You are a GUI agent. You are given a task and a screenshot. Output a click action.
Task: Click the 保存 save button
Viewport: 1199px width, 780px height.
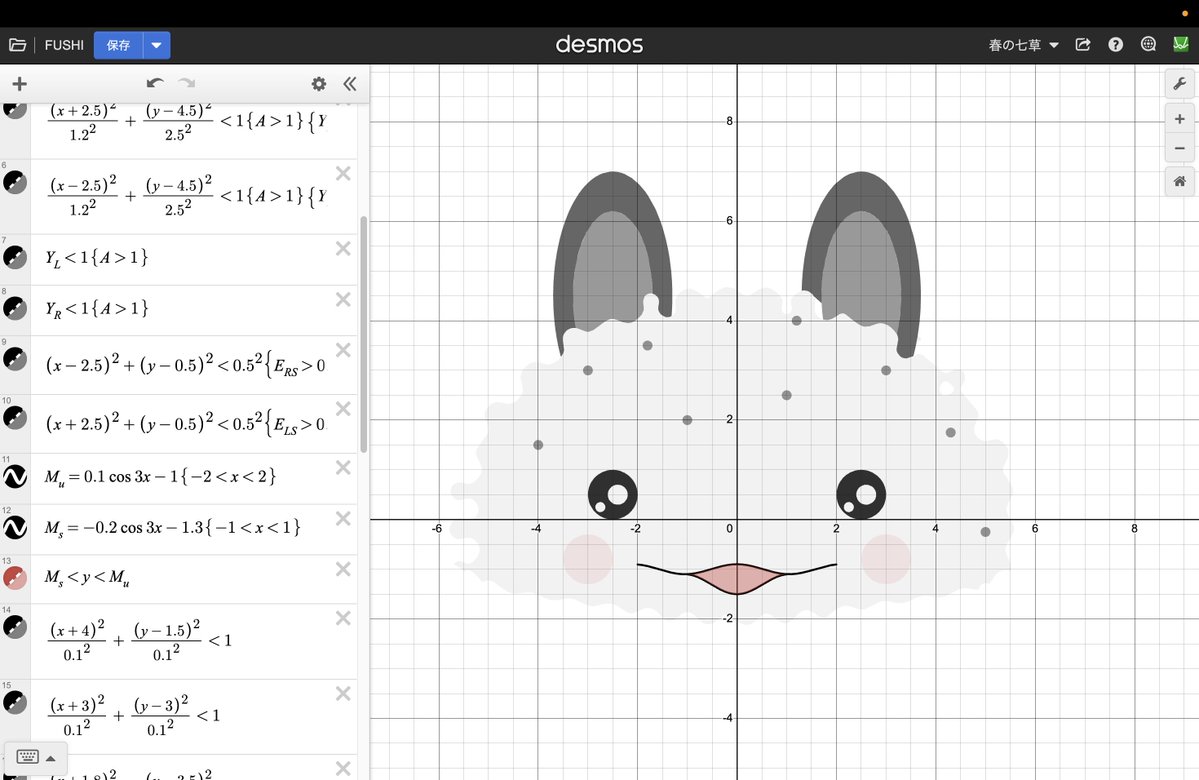pyautogui.click(x=119, y=45)
